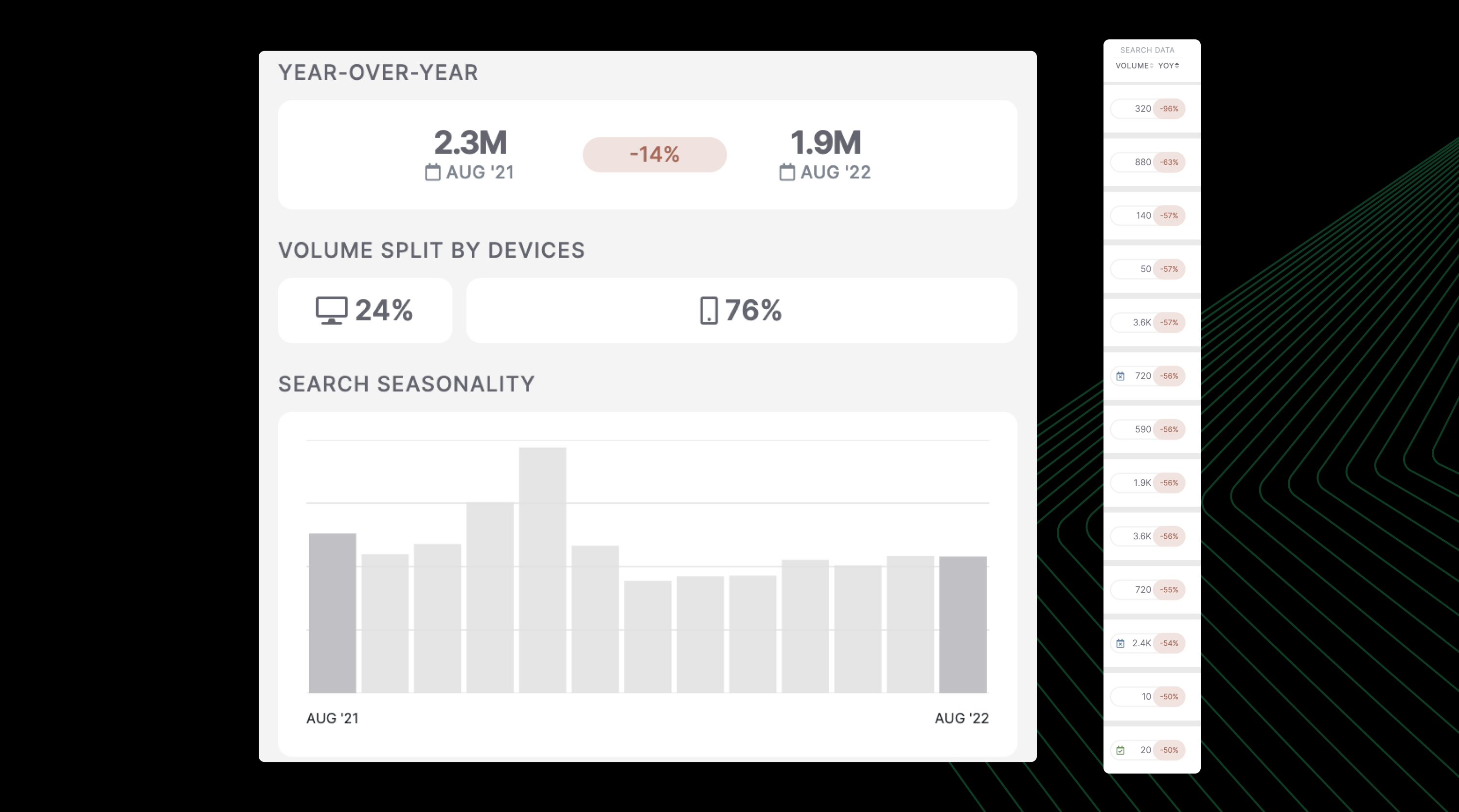Sort by VOLUME column arrows

pos(1152,66)
